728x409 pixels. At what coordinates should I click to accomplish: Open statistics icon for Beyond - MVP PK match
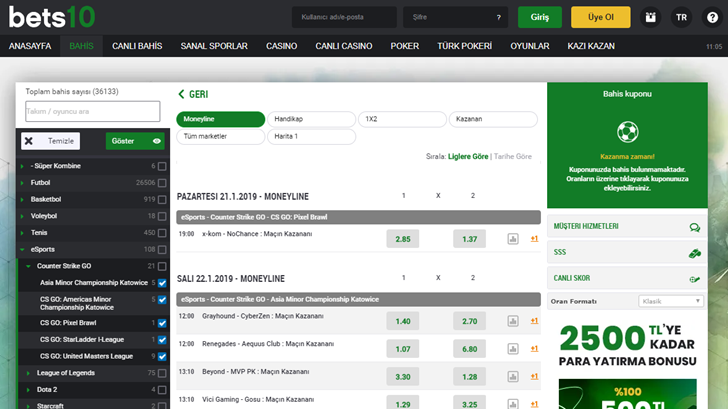[x=513, y=377]
